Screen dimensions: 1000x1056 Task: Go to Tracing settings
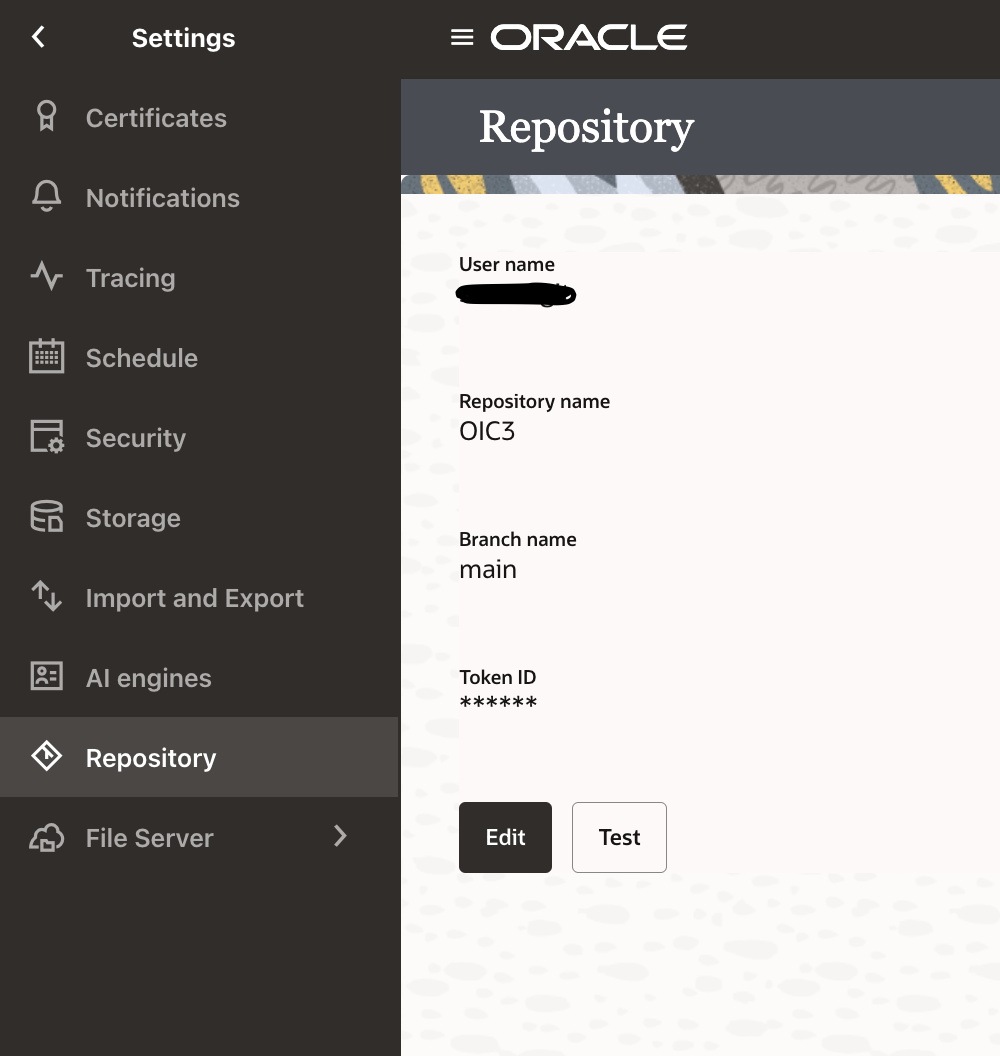(199, 277)
